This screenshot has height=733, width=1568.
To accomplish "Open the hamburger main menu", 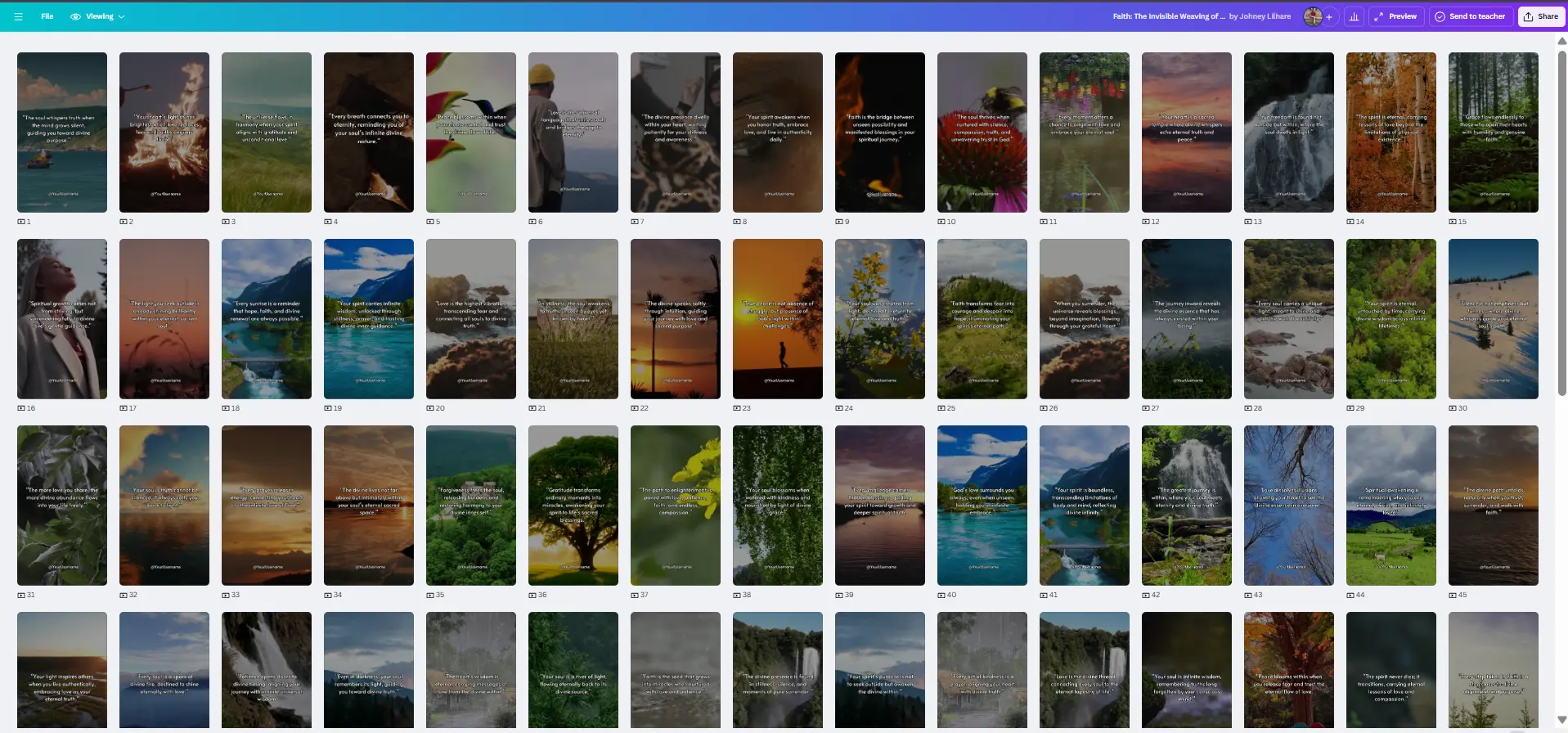I will tap(18, 16).
